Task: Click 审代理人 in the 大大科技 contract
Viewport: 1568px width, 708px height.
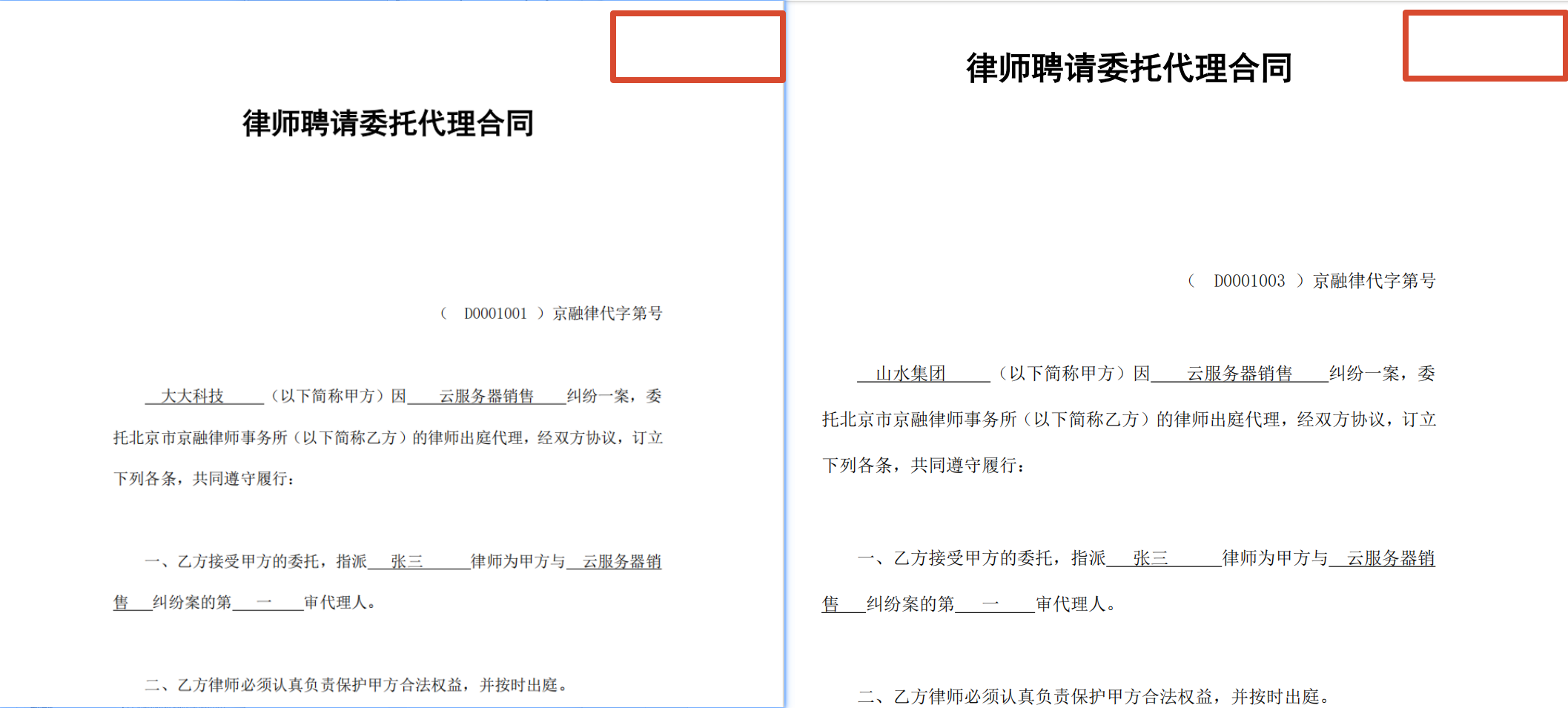Action: pyautogui.click(x=335, y=602)
